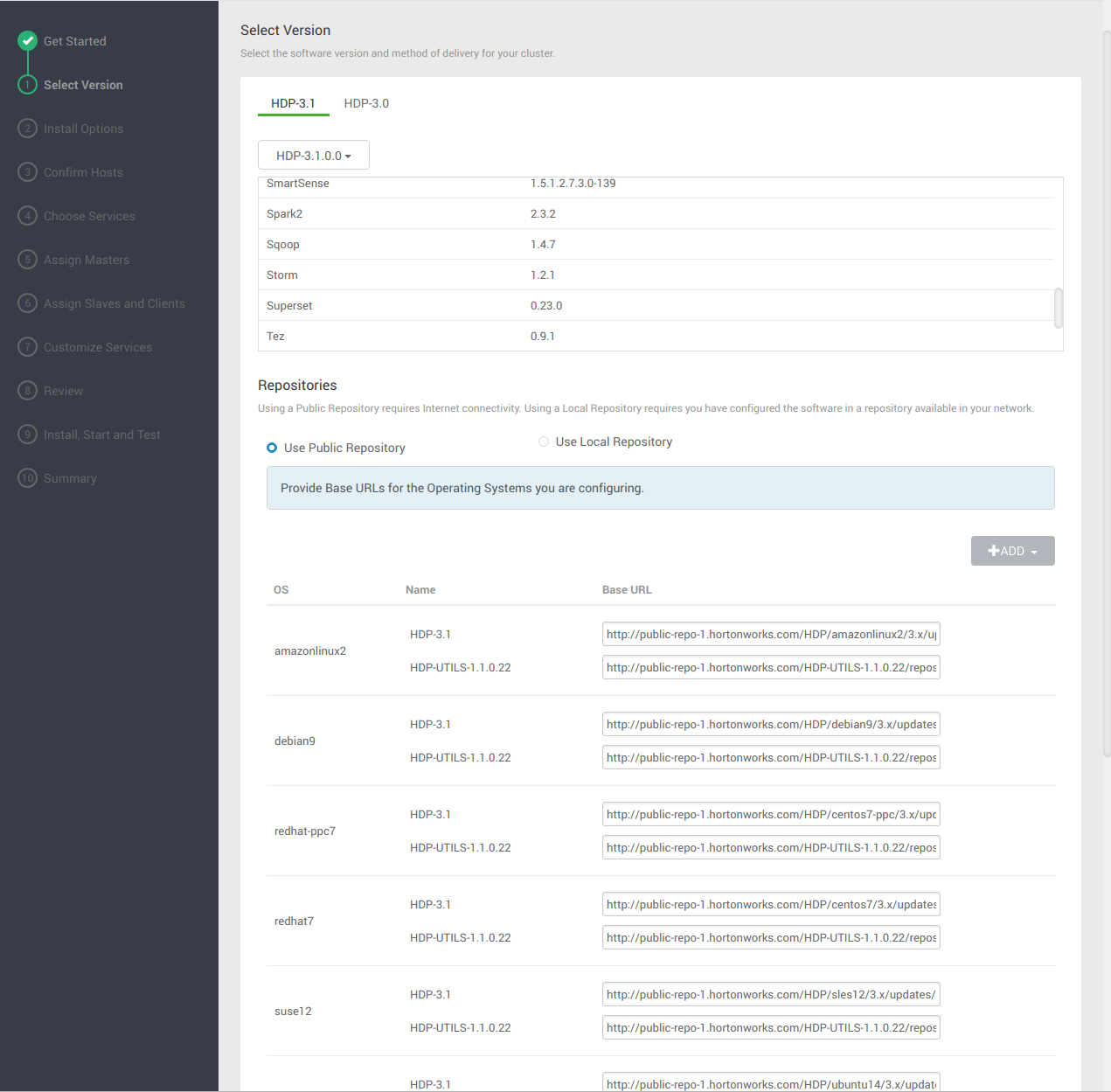Open the Choose Services step label
This screenshot has height=1092, width=1111.
pyautogui.click(x=89, y=216)
